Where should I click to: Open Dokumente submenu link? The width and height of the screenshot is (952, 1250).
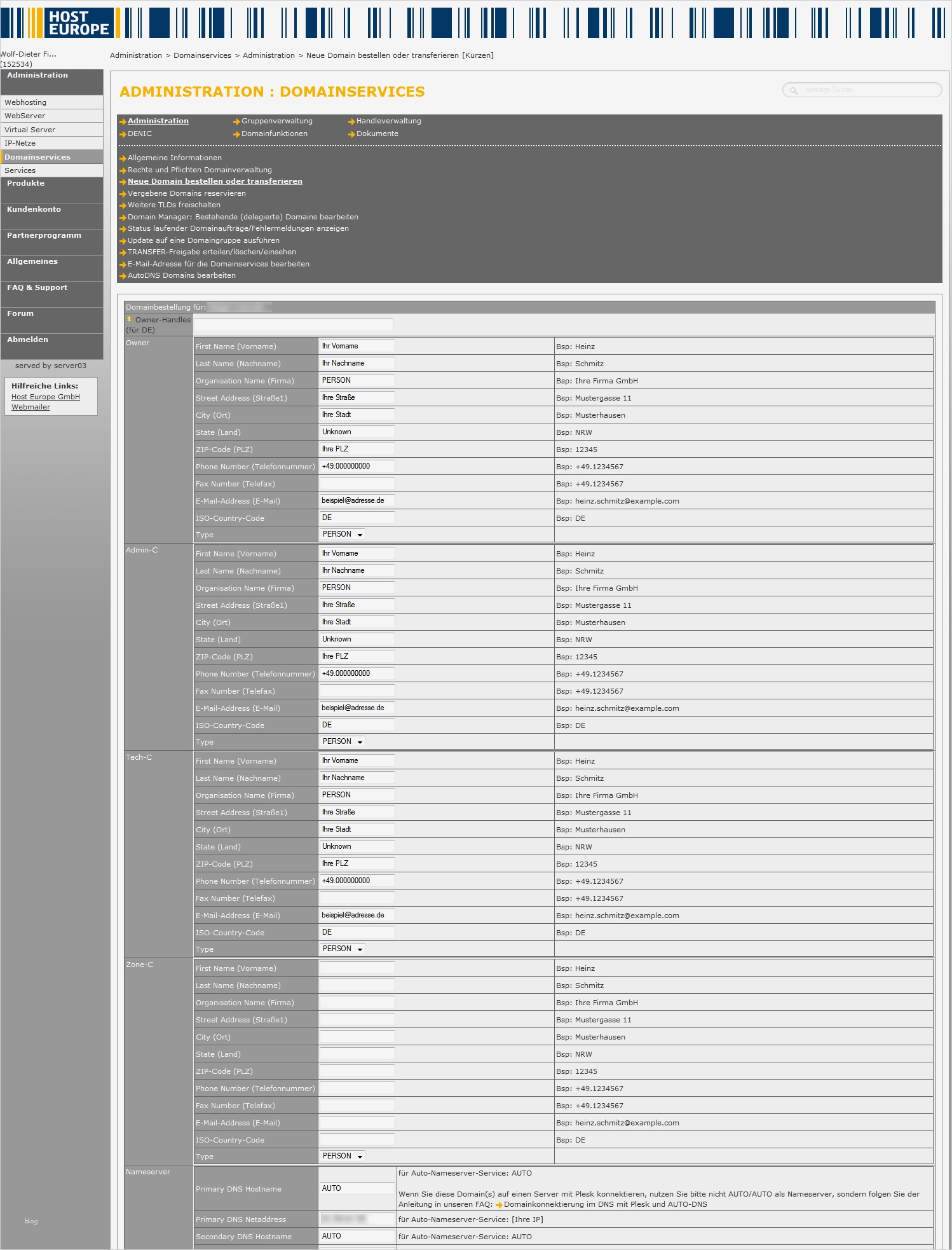[x=377, y=134]
